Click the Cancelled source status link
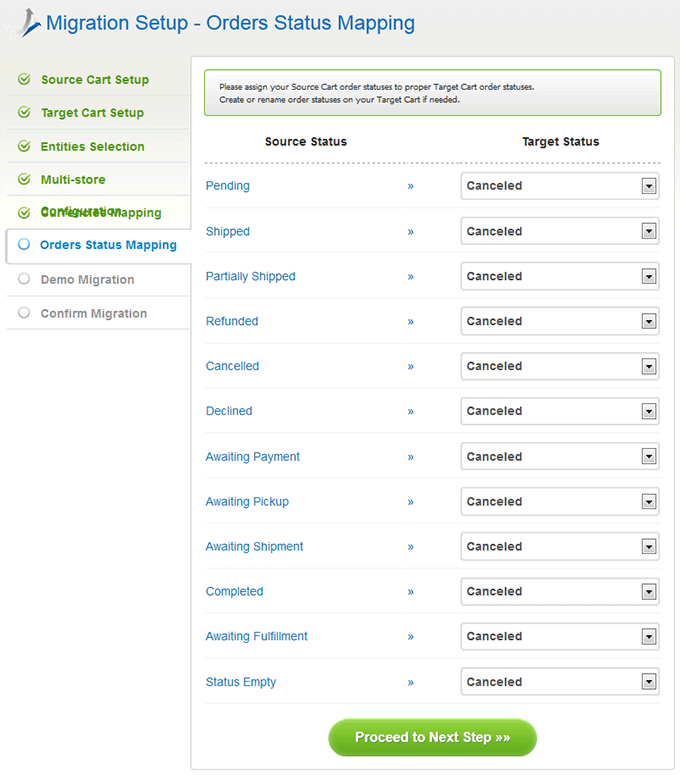 tap(232, 366)
